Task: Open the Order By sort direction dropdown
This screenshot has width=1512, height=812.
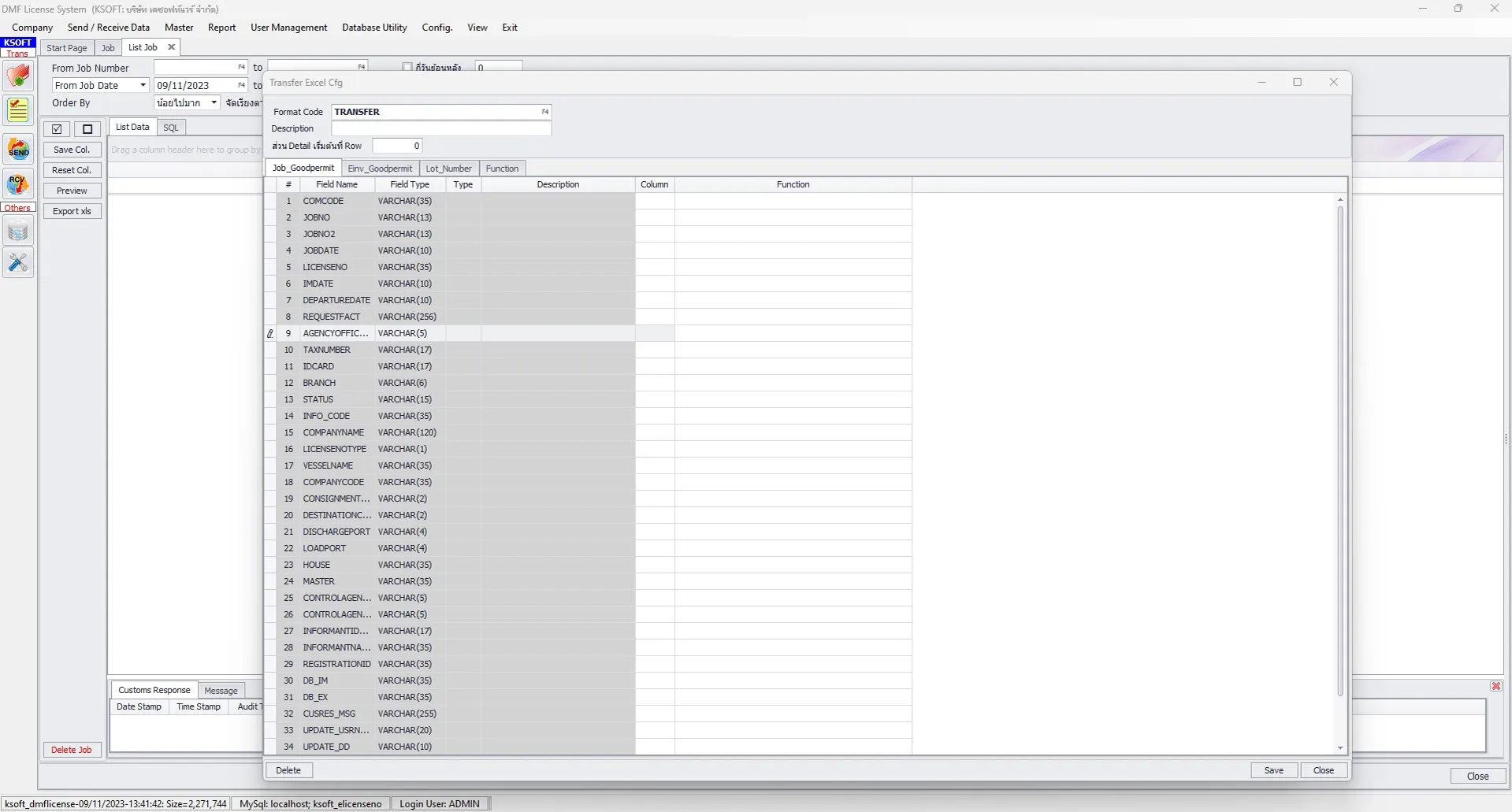Action: [214, 102]
